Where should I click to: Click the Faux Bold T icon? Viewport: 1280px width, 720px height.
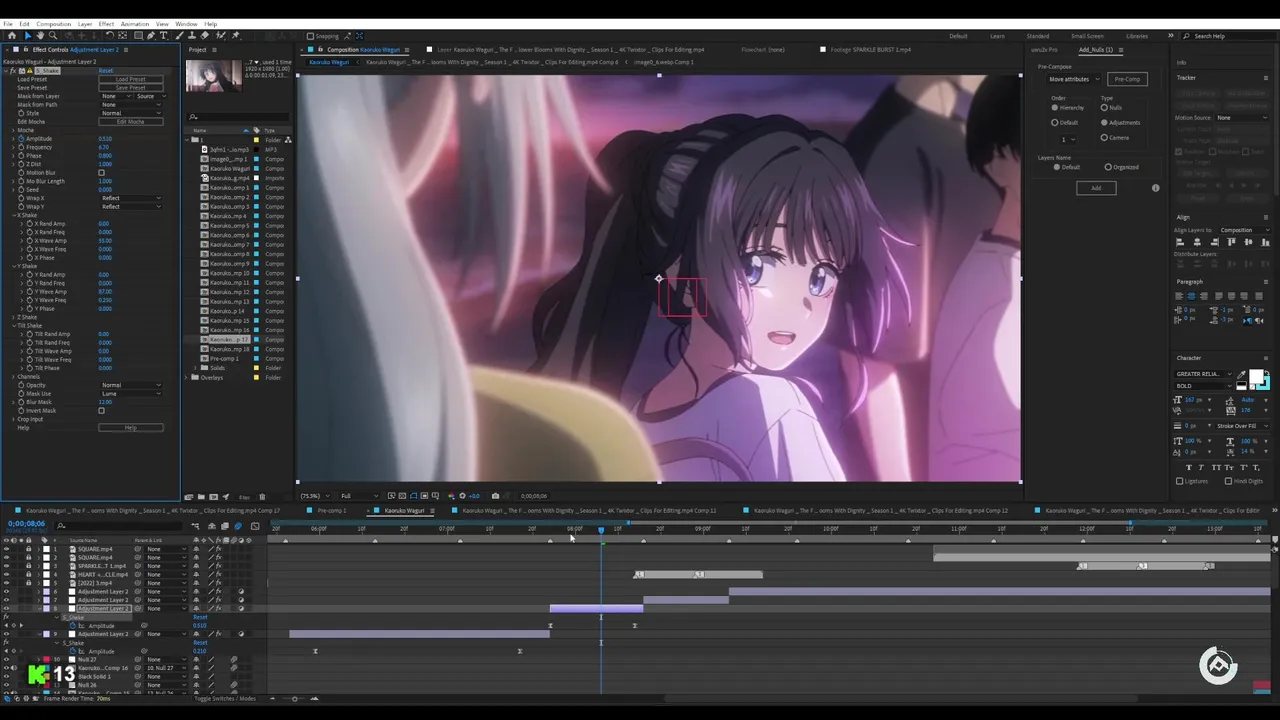[x=1189, y=467]
